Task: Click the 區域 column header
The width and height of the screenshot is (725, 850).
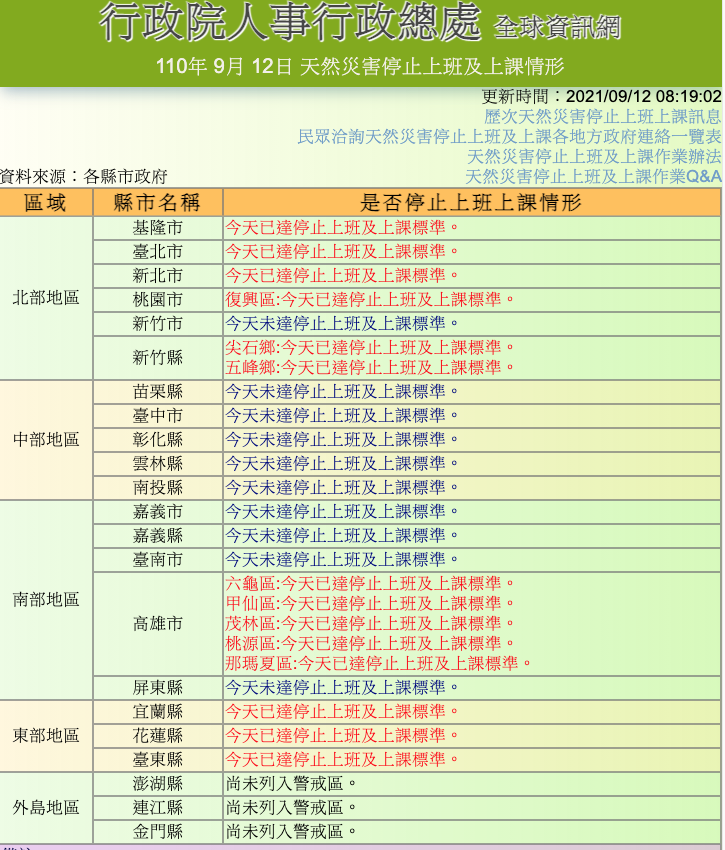Action: click(x=46, y=203)
